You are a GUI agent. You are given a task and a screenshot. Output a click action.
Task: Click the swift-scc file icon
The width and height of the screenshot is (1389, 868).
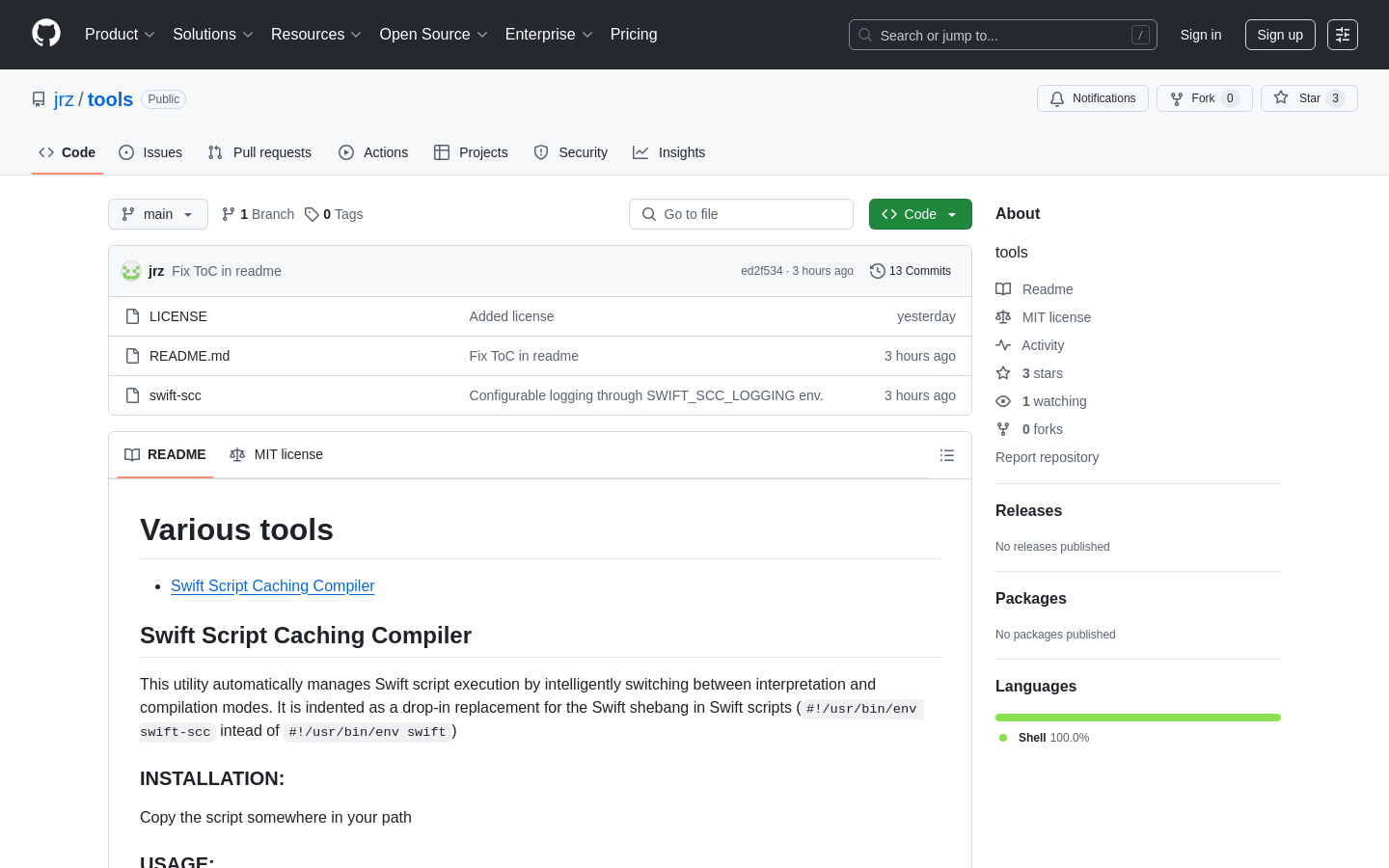(133, 395)
